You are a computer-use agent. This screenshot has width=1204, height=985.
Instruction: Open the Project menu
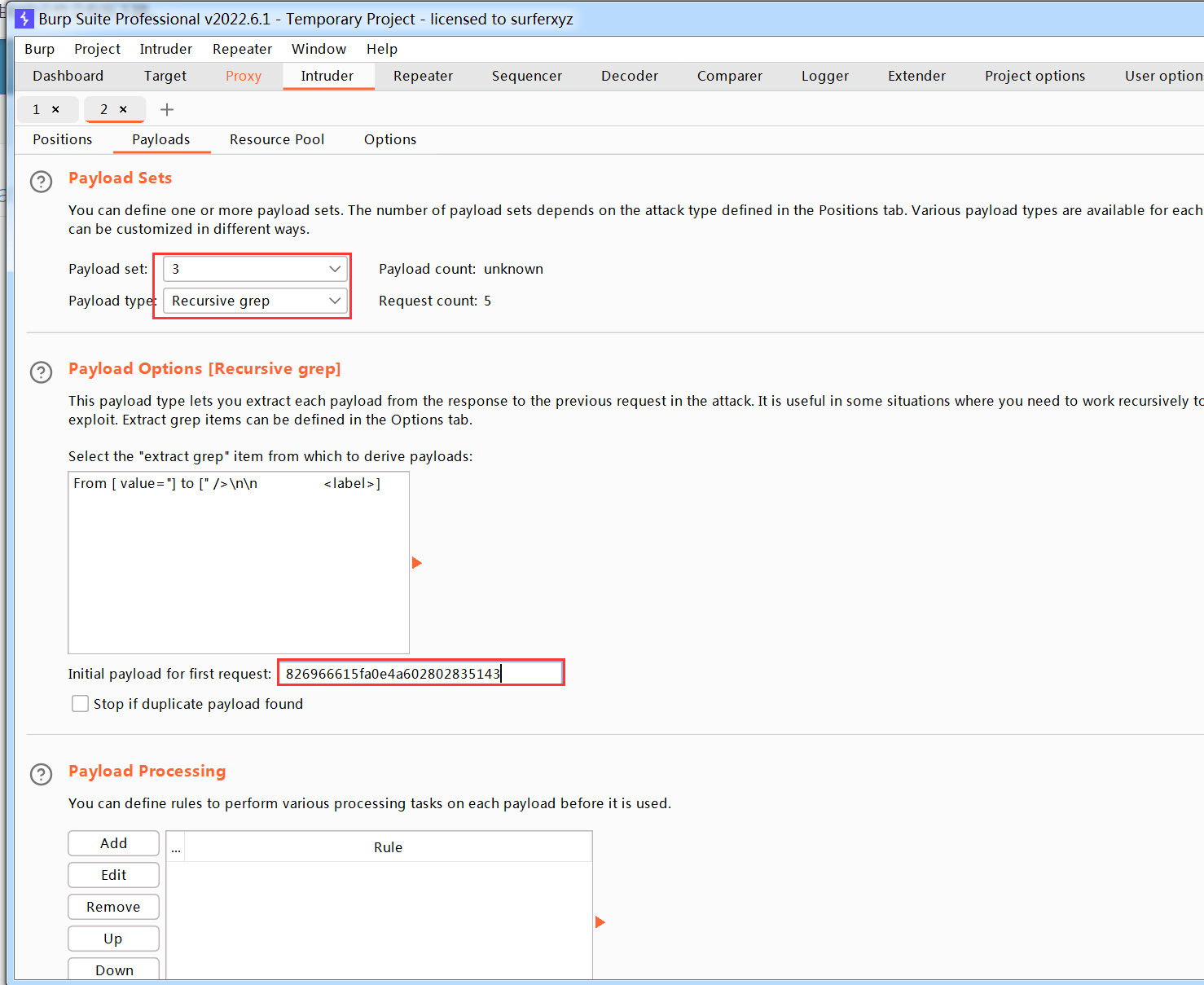click(97, 49)
